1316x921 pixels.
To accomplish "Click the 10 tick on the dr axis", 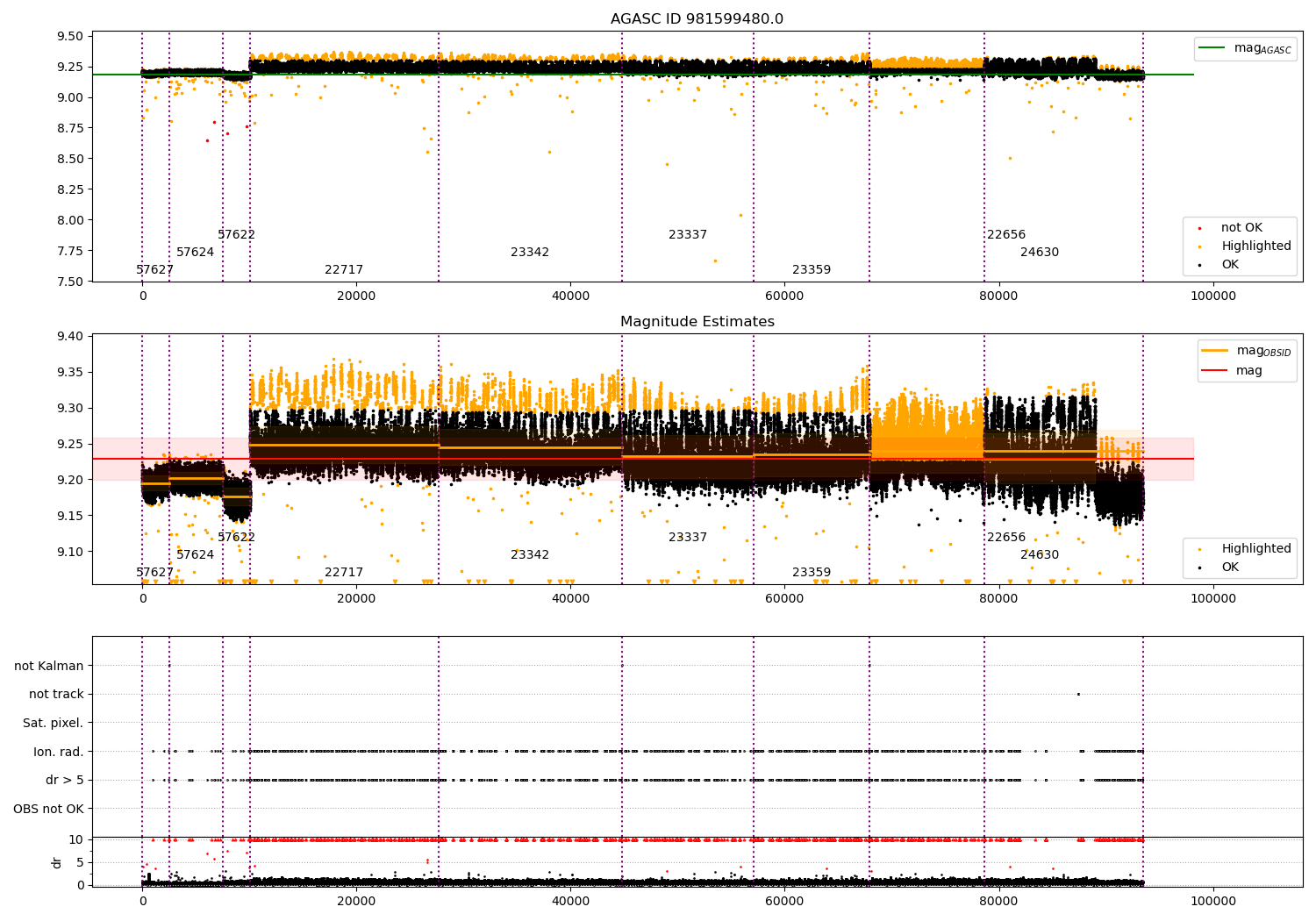I will click(x=76, y=839).
